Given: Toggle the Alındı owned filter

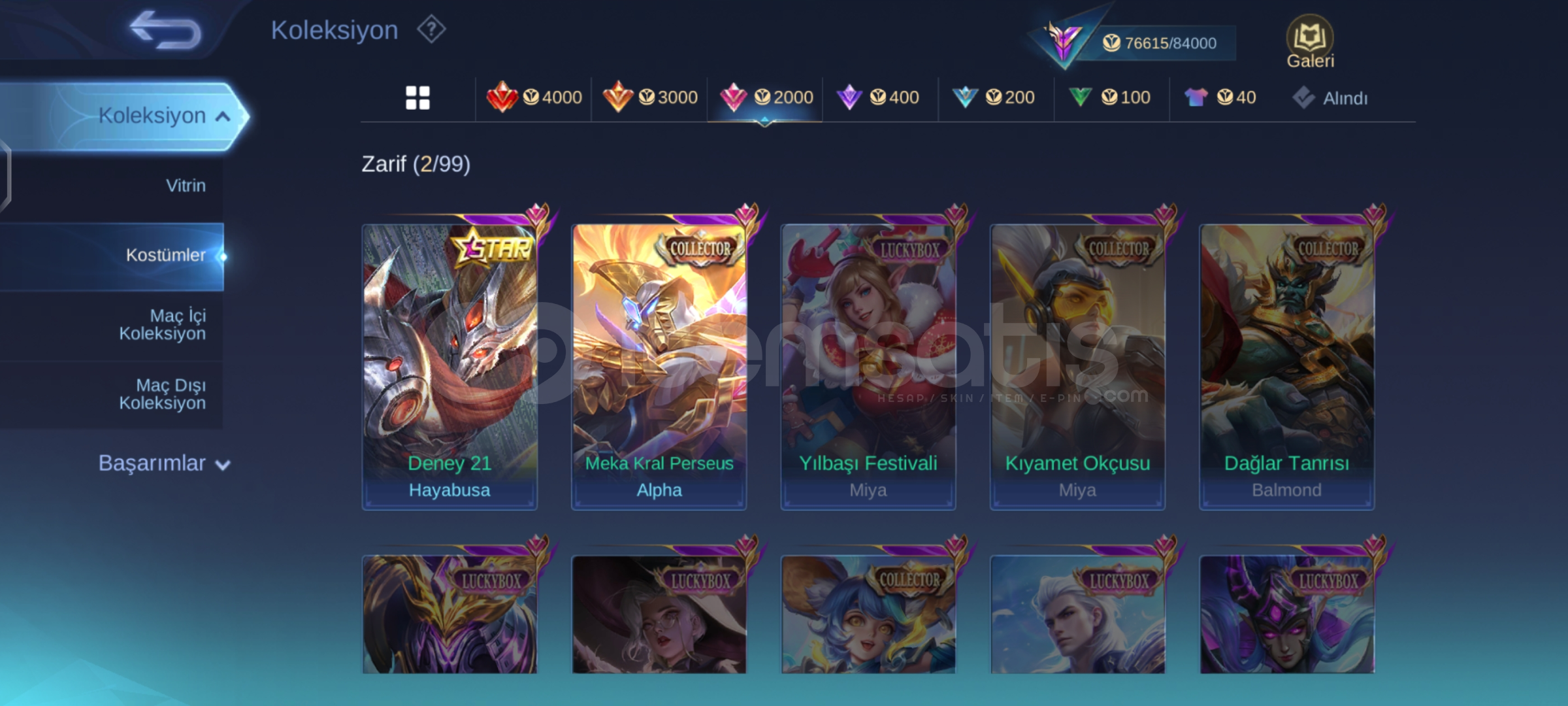Looking at the screenshot, I should point(1330,98).
